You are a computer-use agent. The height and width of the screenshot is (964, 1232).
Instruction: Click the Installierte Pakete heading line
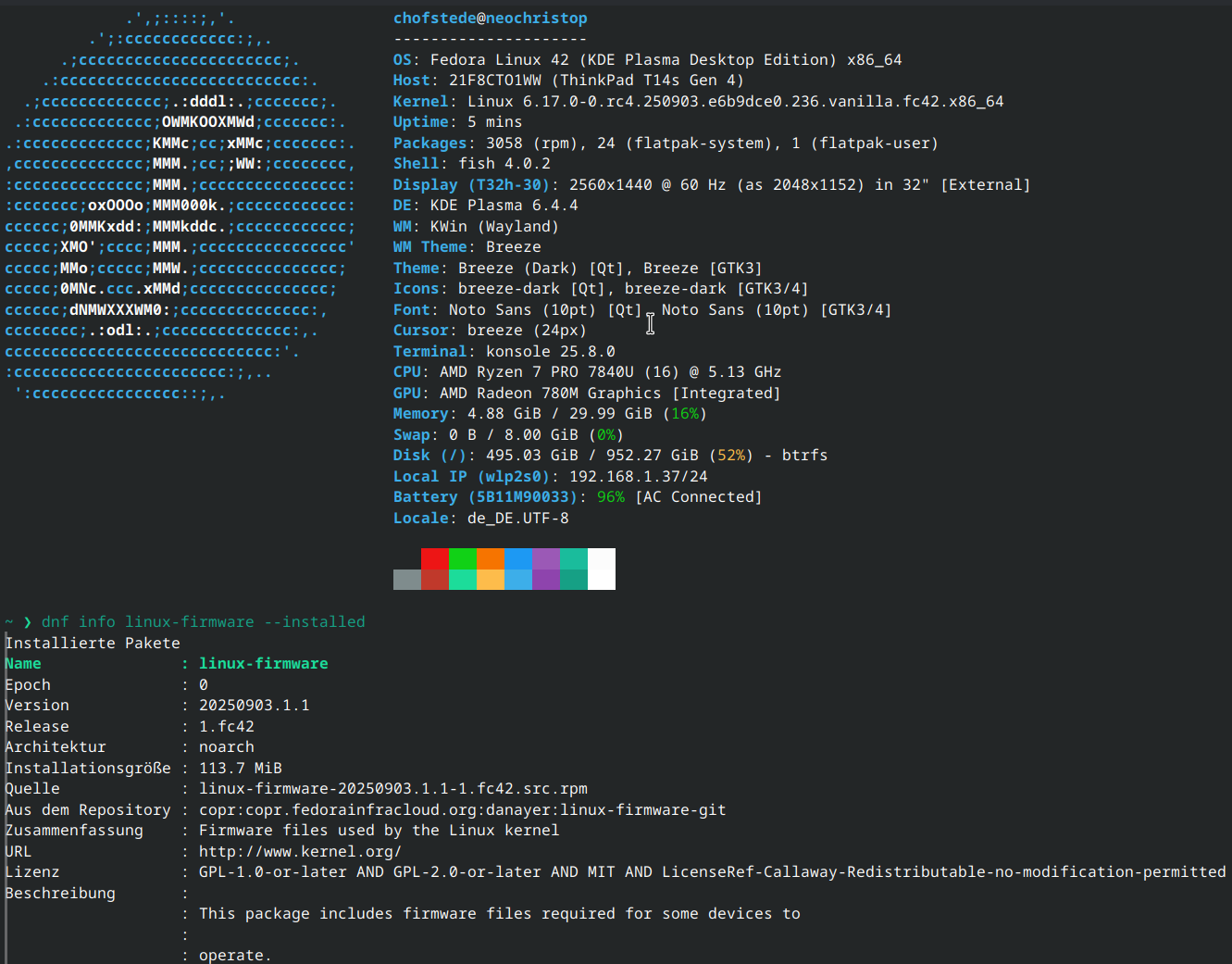click(x=93, y=643)
